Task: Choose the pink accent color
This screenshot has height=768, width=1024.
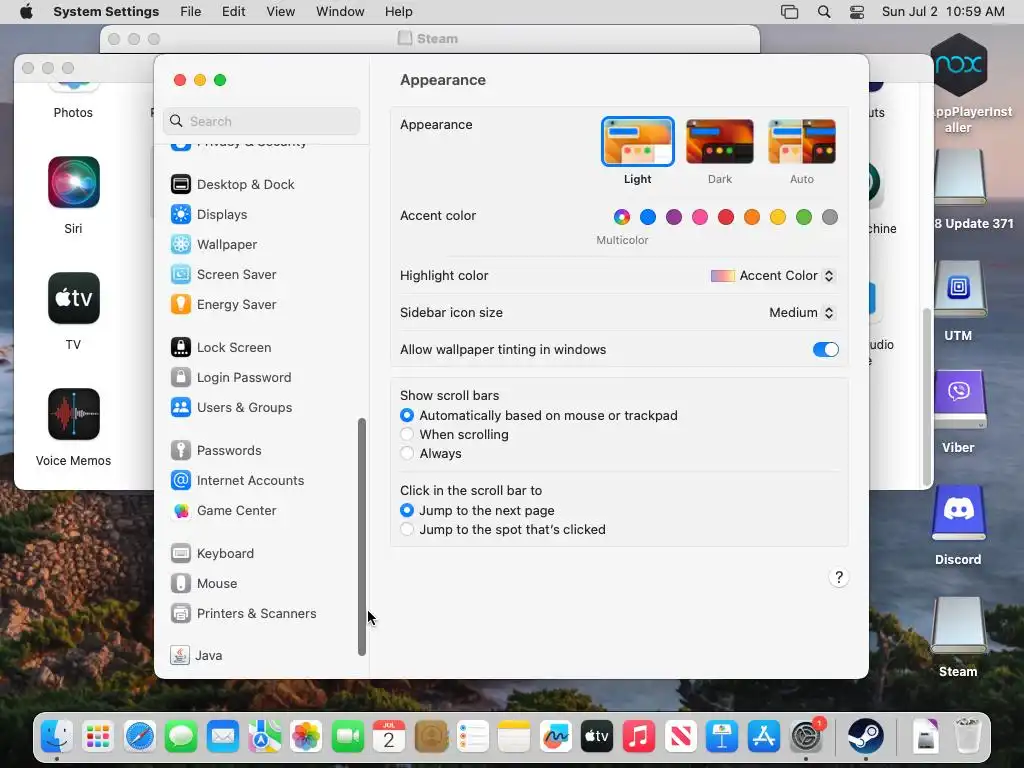Action: coord(700,217)
